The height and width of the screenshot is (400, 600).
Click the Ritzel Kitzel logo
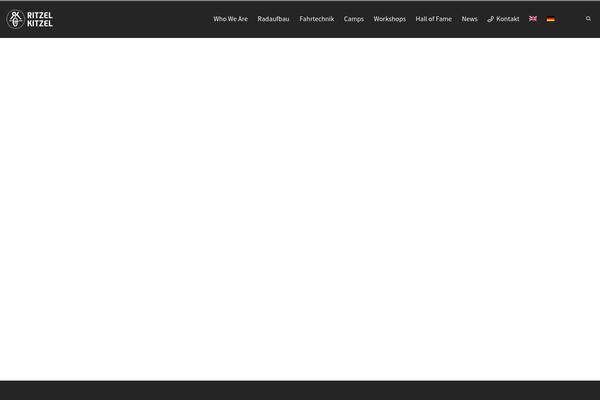pyautogui.click(x=30, y=19)
